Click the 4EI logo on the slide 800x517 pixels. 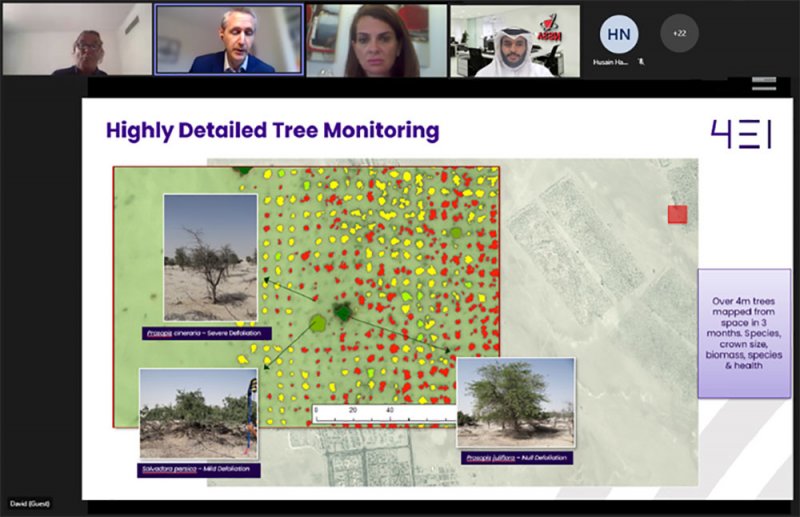[741, 134]
